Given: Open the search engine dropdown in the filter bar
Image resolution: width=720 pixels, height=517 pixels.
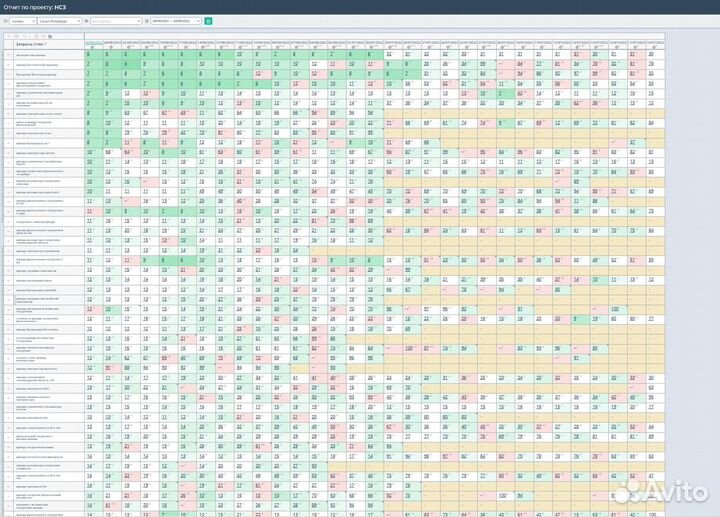Looking at the screenshot, I should pyautogui.click(x=21, y=20).
